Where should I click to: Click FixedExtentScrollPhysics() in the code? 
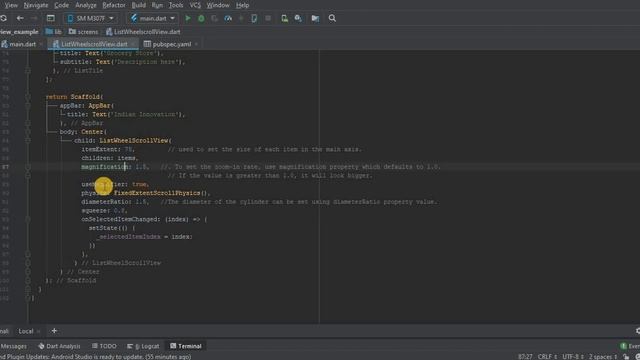[x=161, y=193]
